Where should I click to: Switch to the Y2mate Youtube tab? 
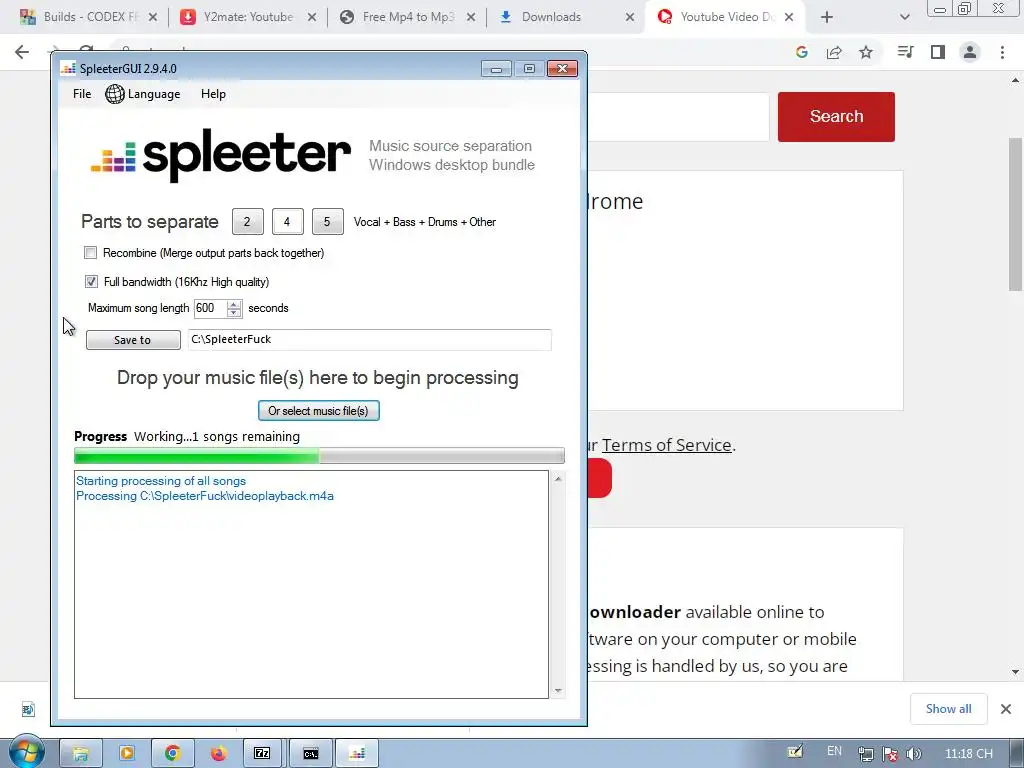point(248,17)
